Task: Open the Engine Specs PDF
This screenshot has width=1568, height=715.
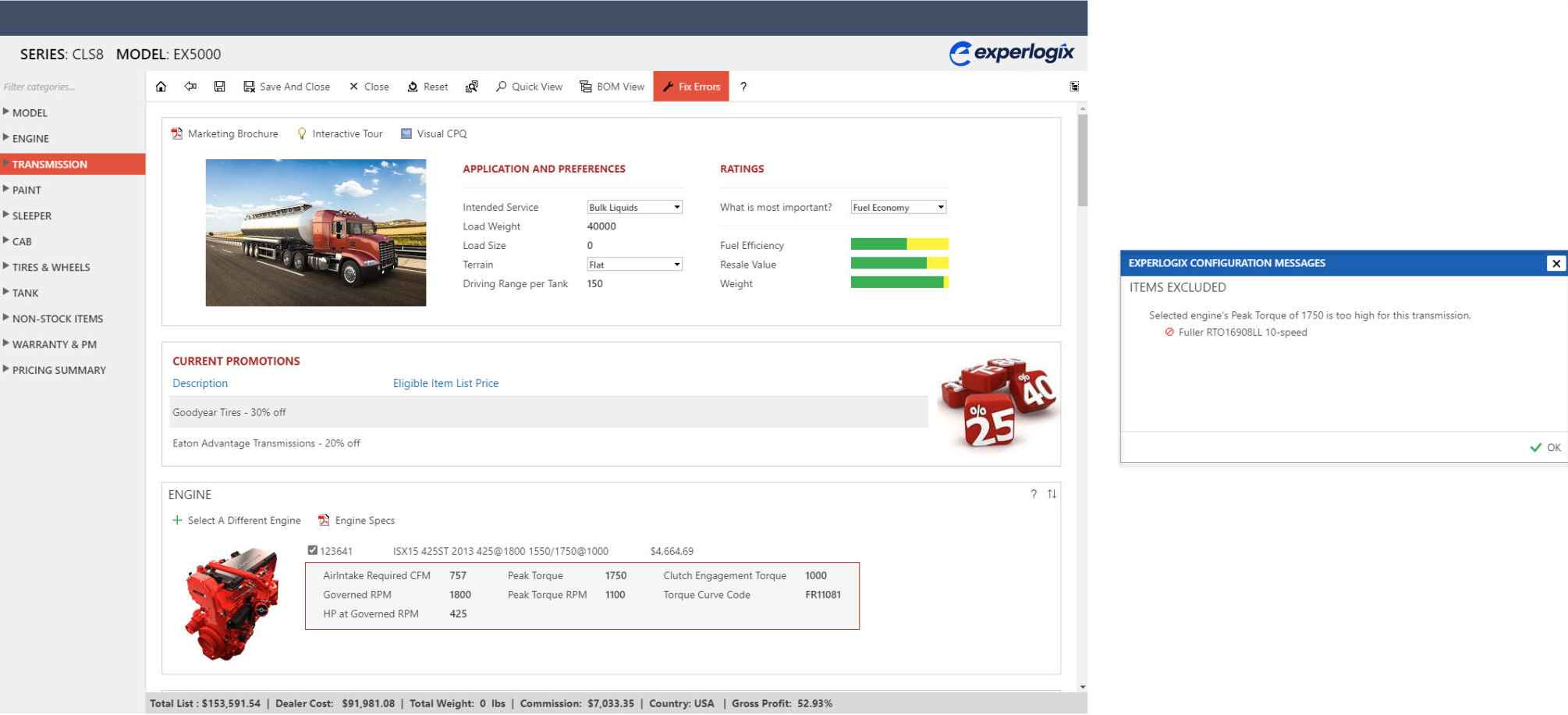Action: 356,520
